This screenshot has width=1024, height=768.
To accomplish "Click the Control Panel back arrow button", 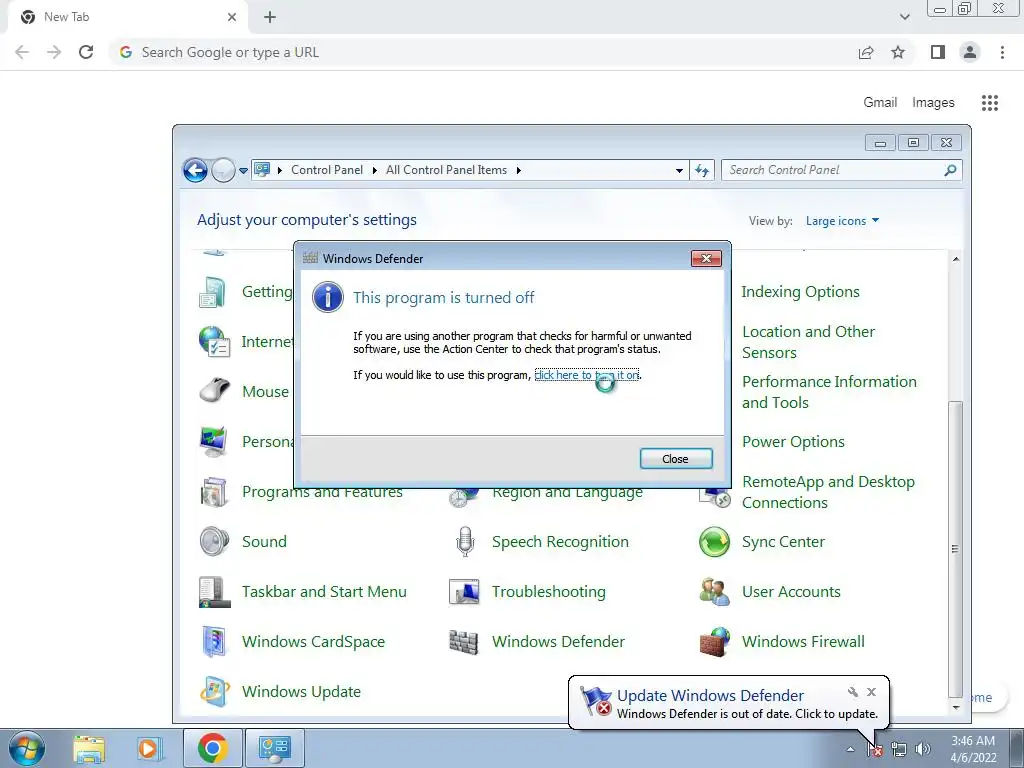I will pos(195,170).
